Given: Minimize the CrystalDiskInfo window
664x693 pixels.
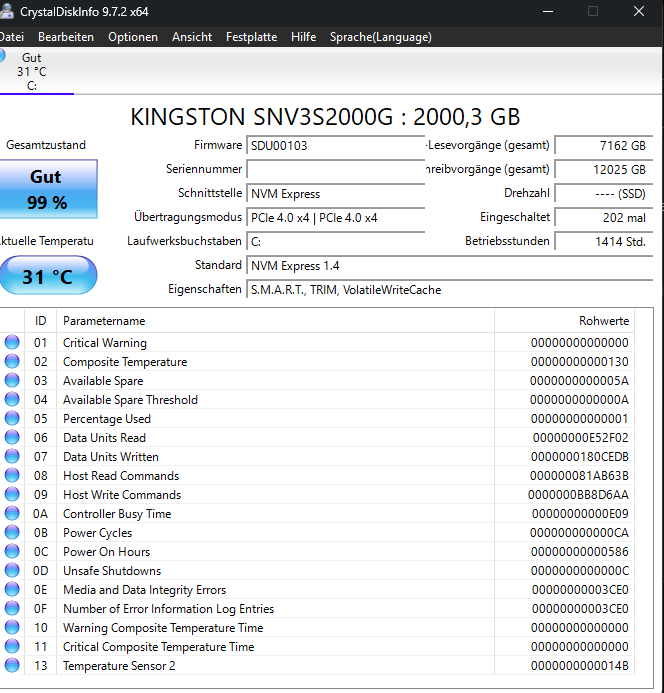Looking at the screenshot, I should (x=548, y=11).
